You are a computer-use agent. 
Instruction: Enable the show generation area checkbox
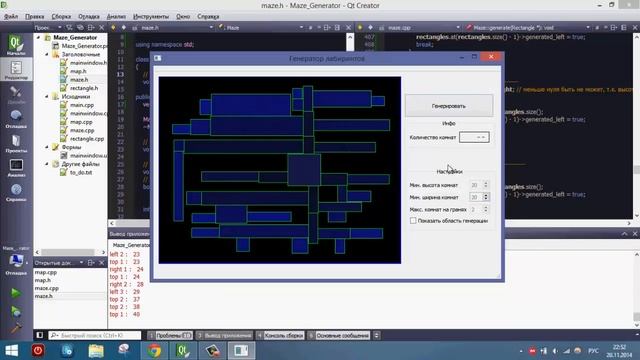click(x=413, y=220)
